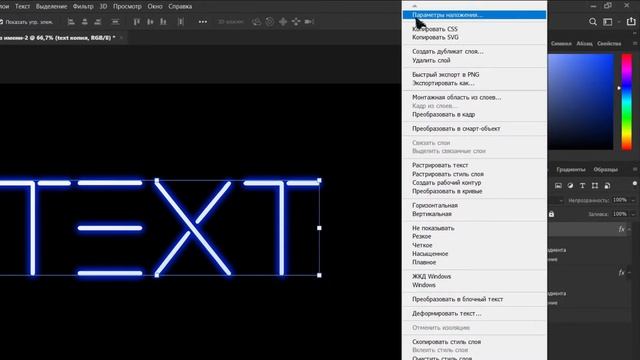This screenshot has height=360, width=640.
Task: Collapse effects arrow beside lower fx
Action: [629, 273]
